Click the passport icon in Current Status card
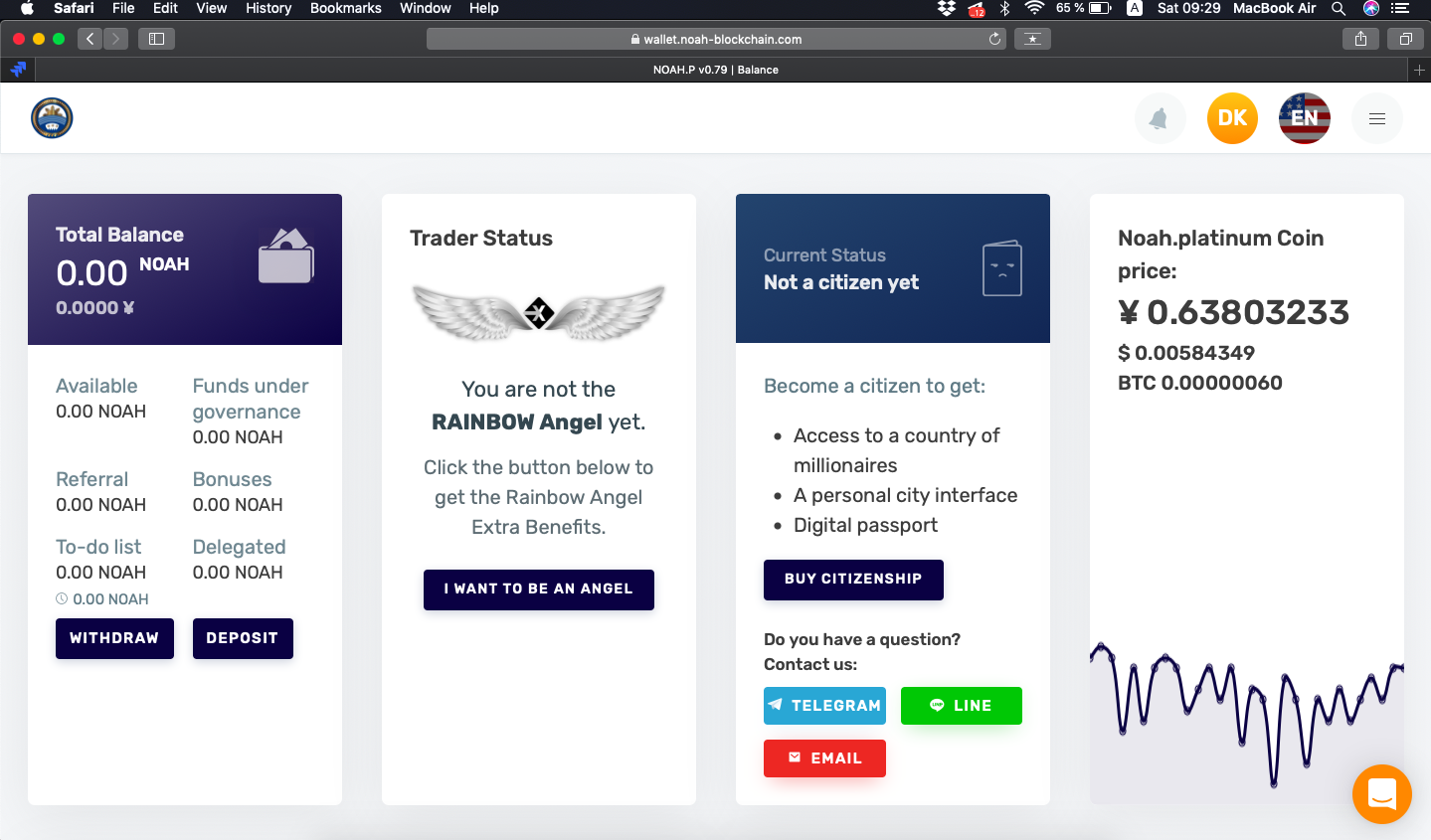Viewport: 1431px width, 840px height. [x=1002, y=267]
